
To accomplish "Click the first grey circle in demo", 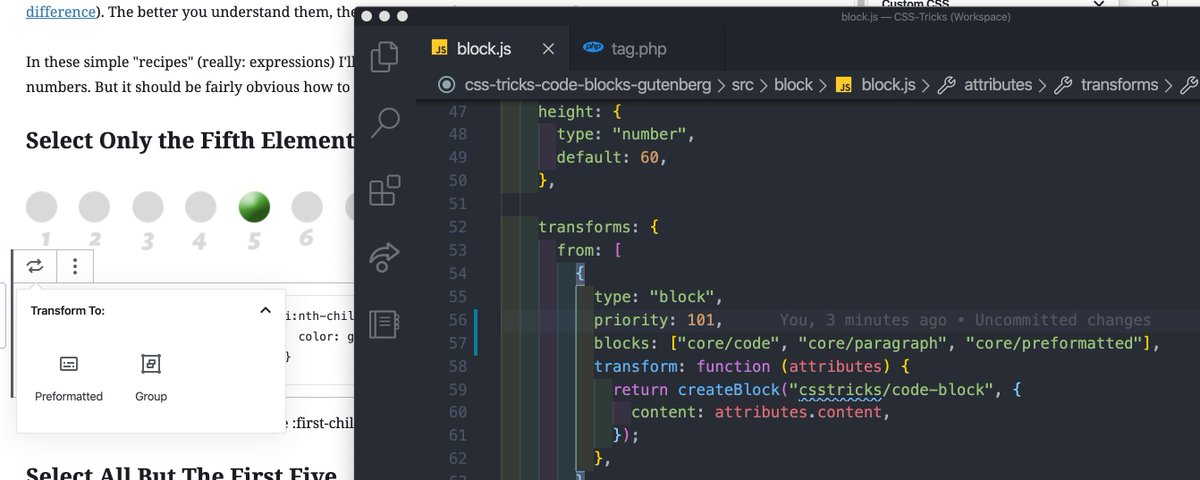I will [x=43, y=206].
